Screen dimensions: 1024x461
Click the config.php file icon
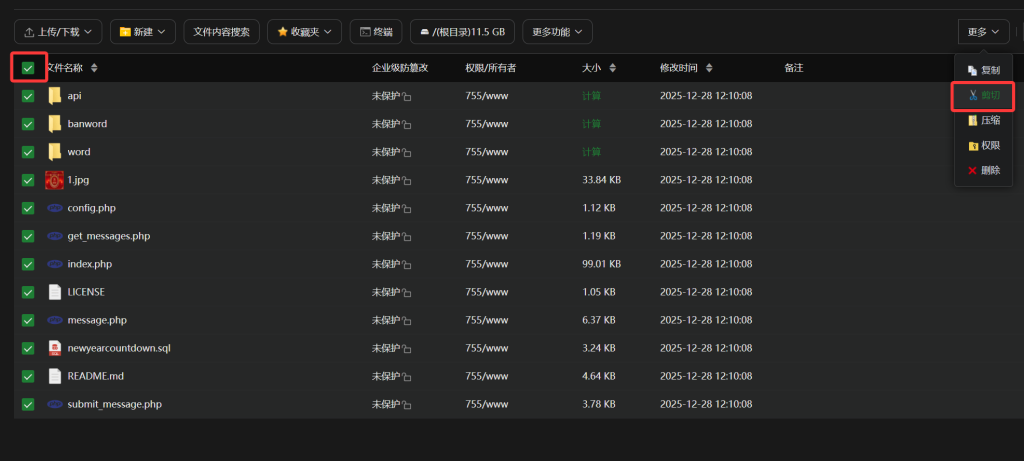pos(55,208)
